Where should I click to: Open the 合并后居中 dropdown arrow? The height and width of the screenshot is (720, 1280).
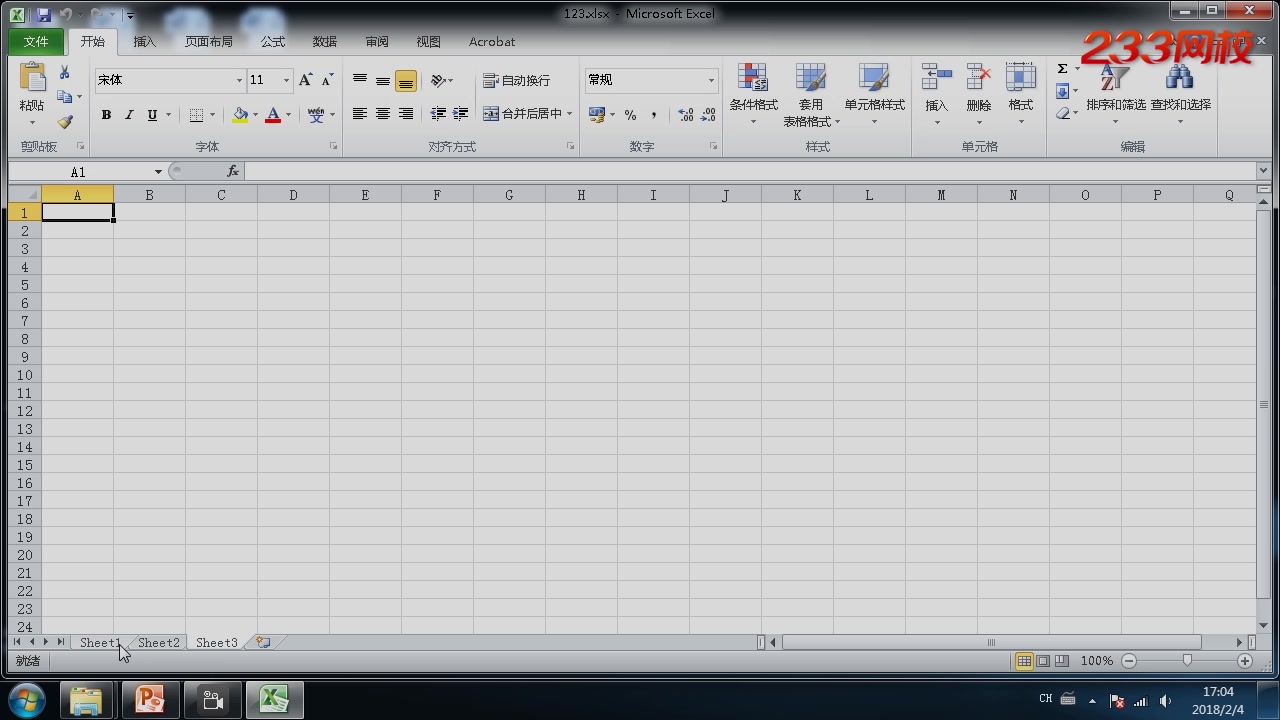[x=570, y=114]
